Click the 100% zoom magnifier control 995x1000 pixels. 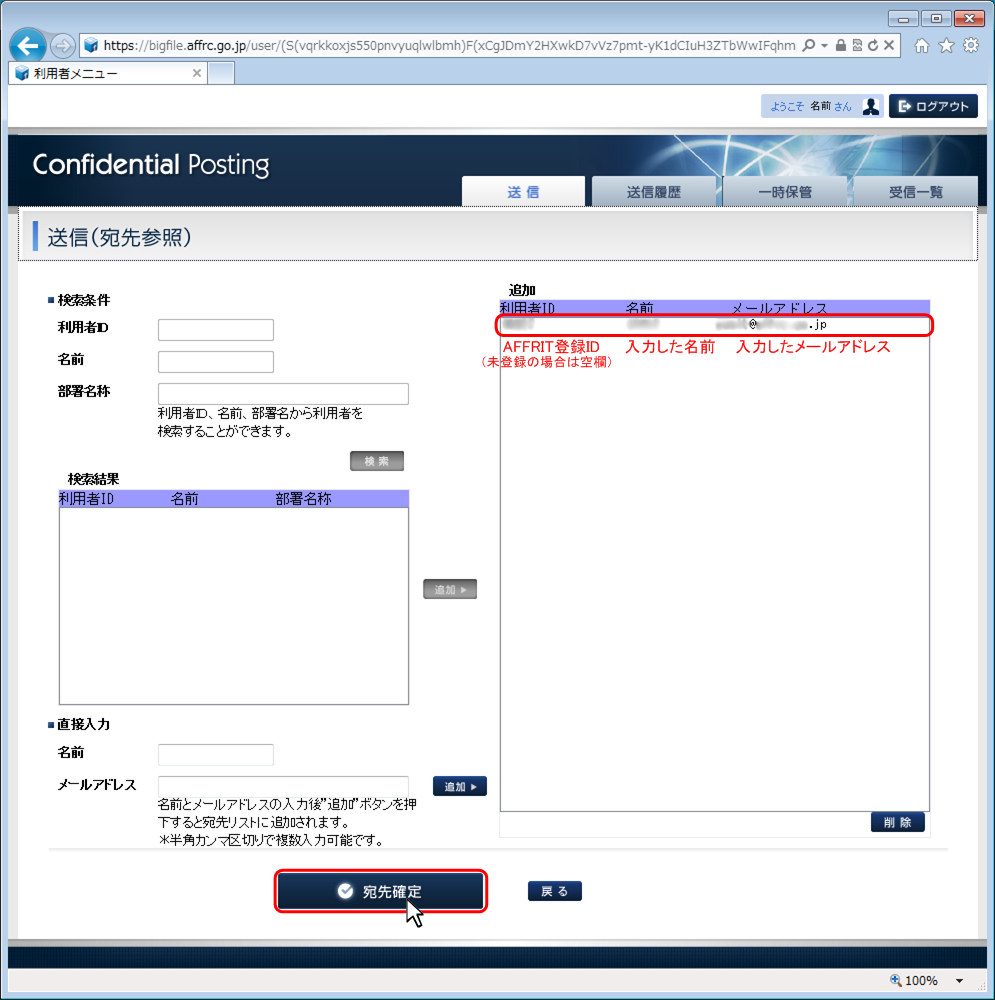913,981
